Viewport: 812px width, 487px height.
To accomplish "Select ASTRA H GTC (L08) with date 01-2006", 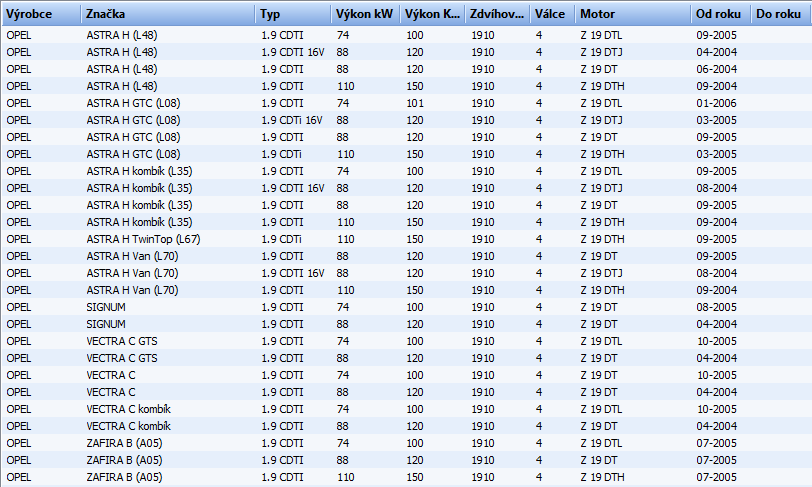I will point(406,103).
